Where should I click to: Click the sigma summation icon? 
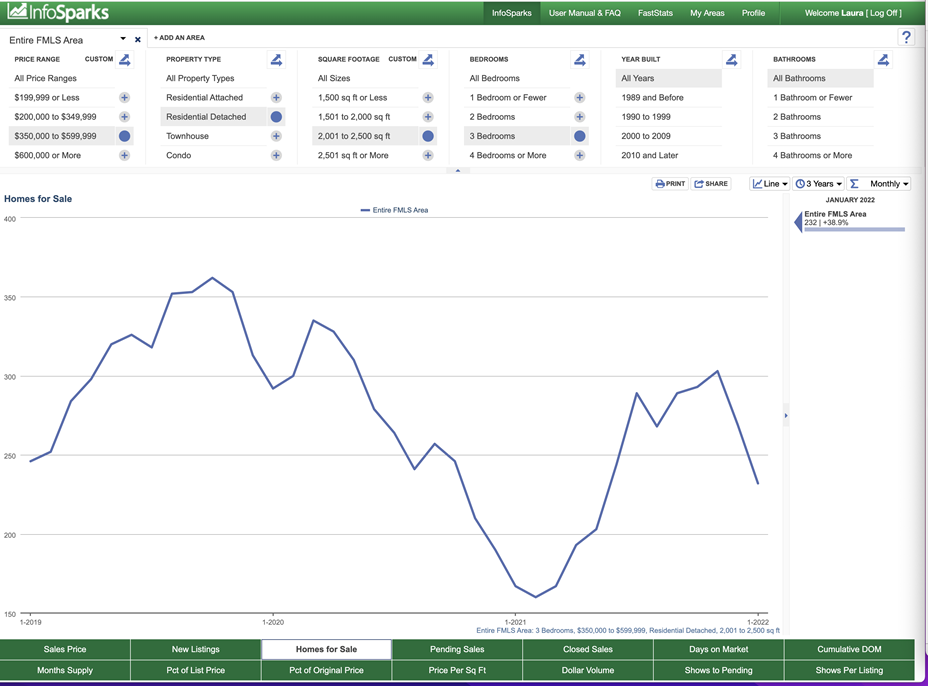854,184
